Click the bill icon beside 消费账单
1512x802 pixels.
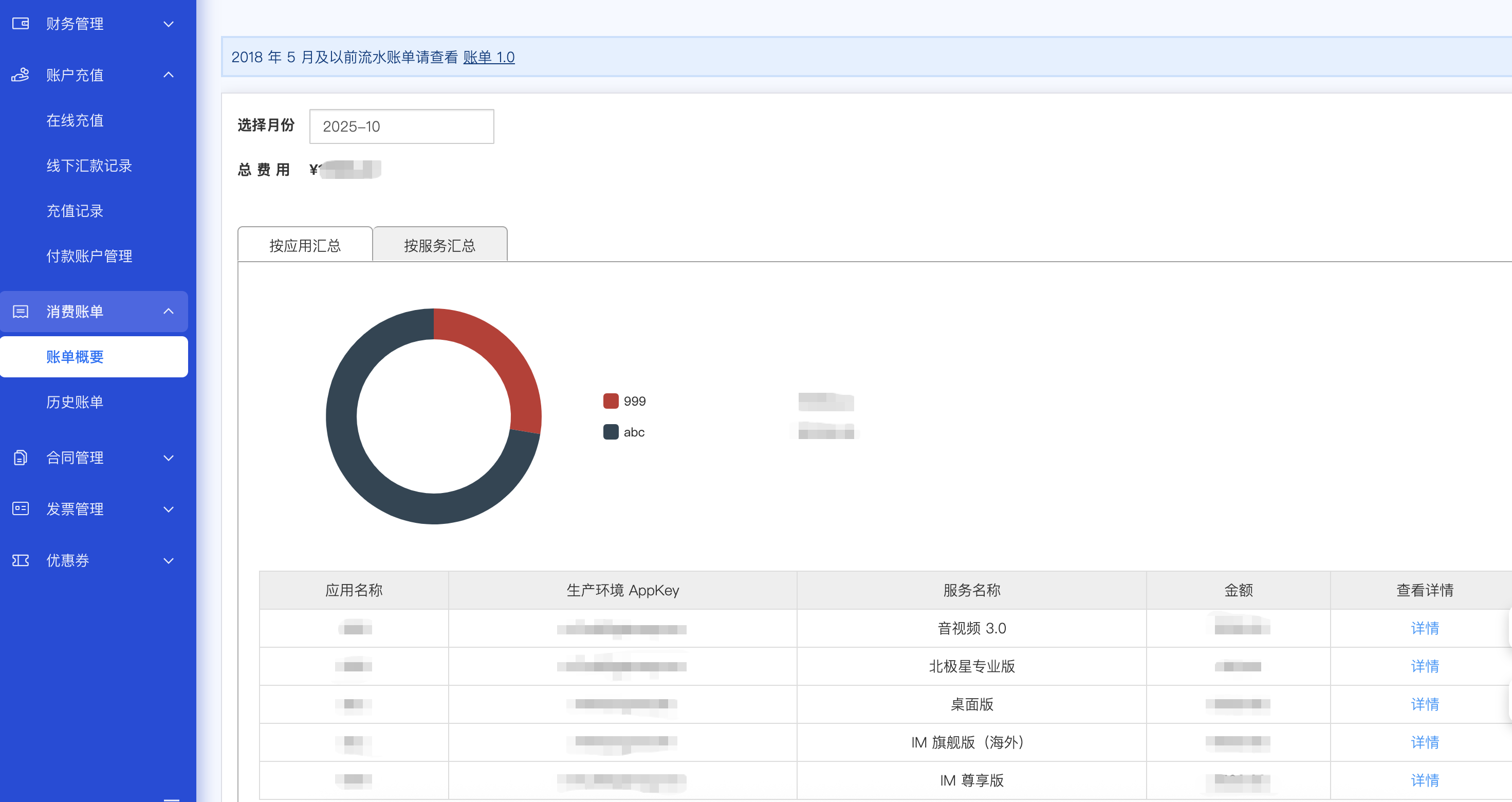pos(21,311)
